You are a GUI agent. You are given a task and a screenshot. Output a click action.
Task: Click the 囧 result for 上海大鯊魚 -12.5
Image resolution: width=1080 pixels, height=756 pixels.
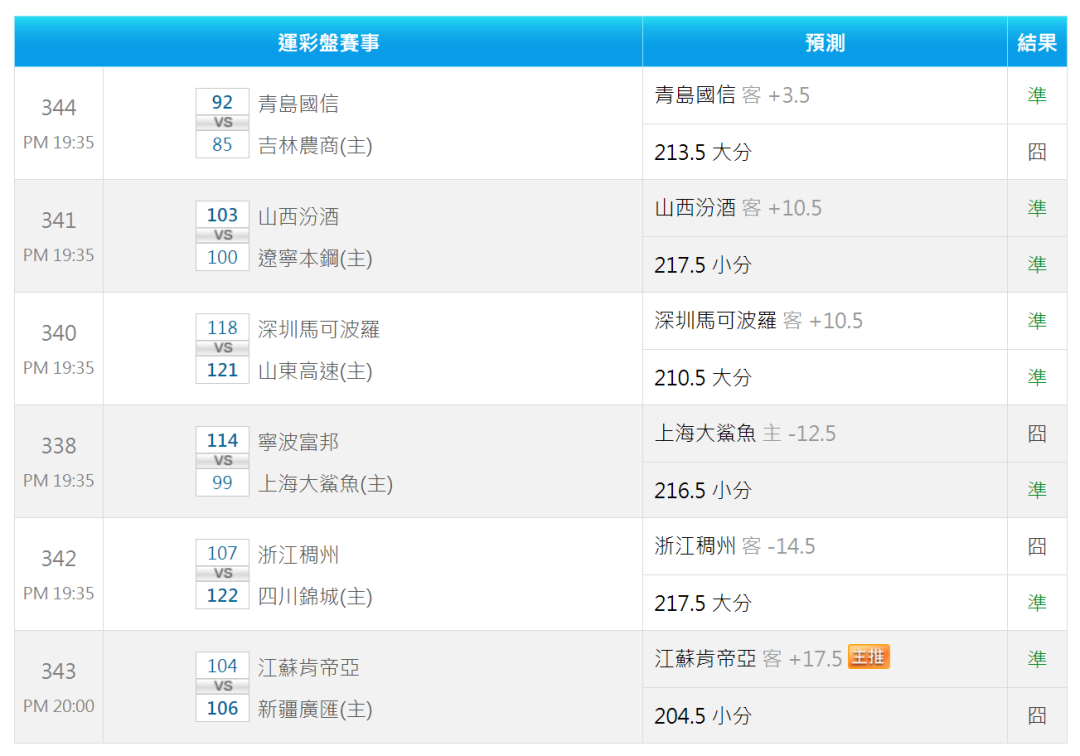click(x=1037, y=434)
